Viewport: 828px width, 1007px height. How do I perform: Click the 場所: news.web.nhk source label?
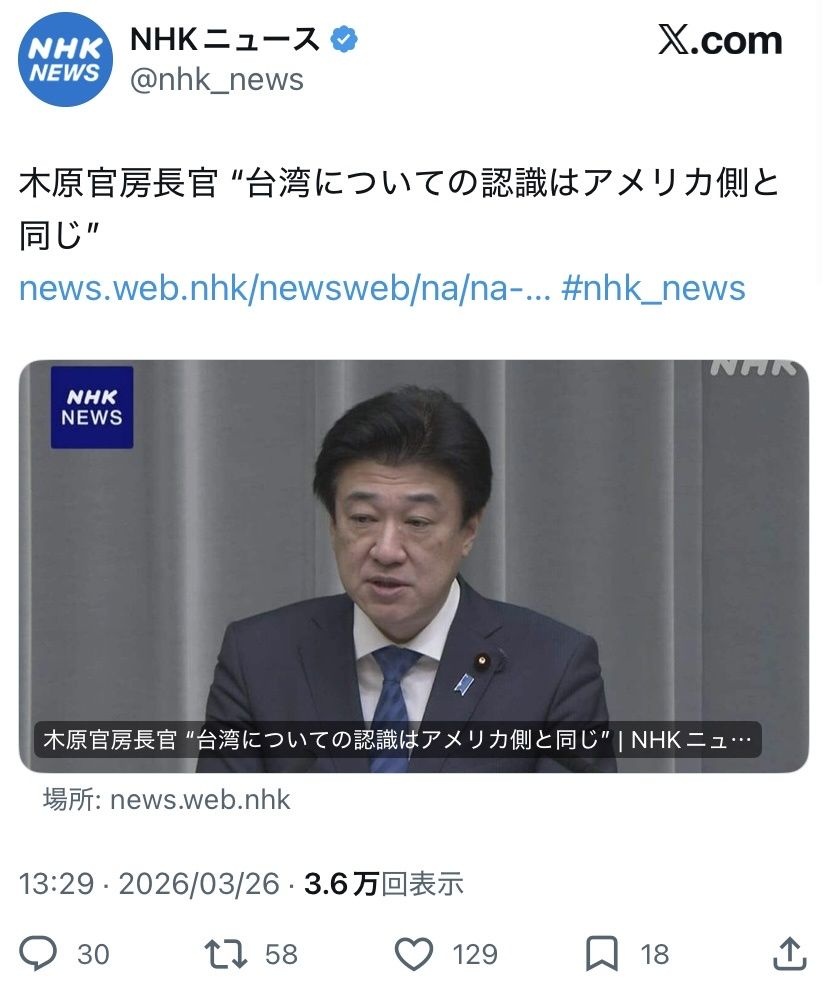166,800
